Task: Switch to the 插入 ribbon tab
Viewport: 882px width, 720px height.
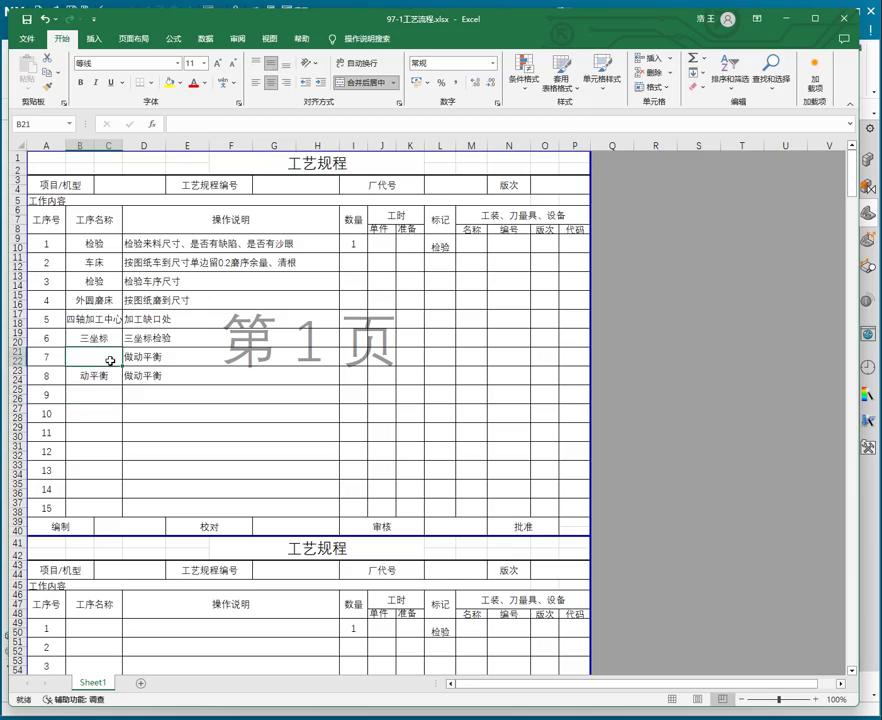Action: pyautogui.click(x=93, y=39)
